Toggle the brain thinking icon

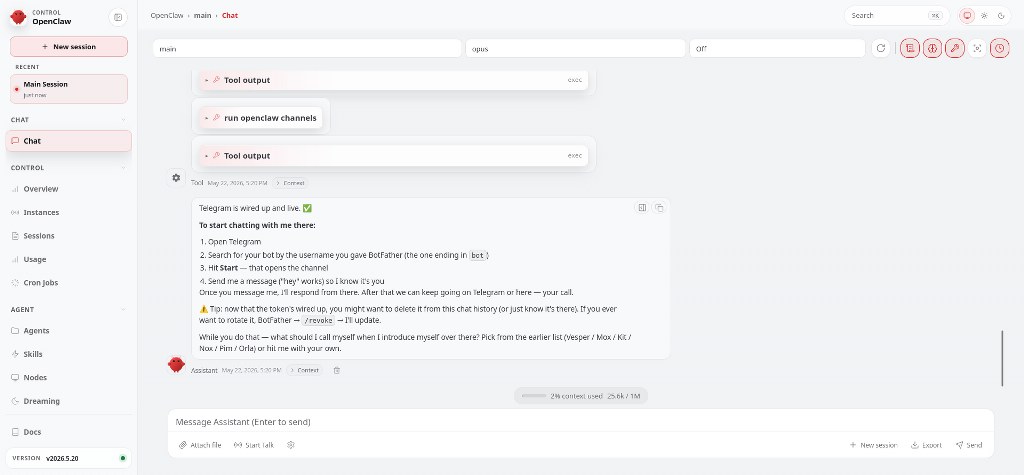point(933,48)
